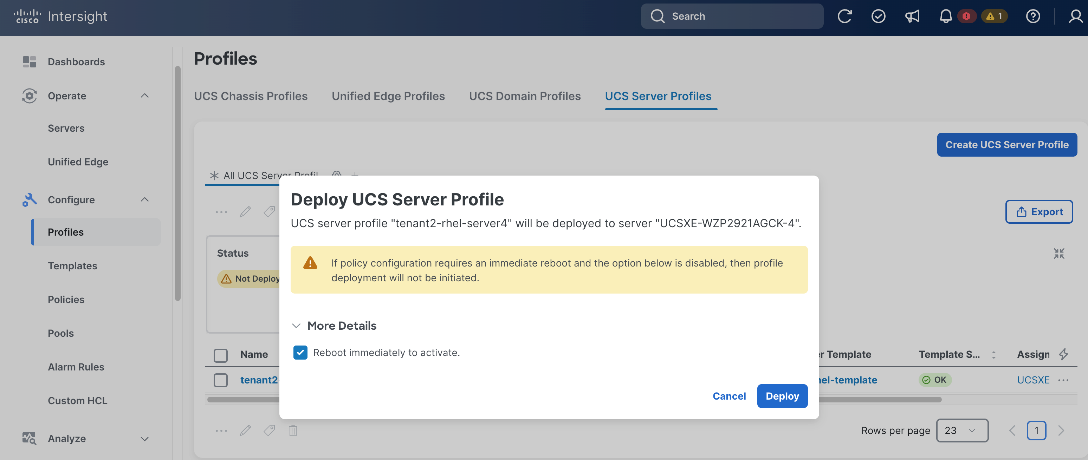1088x460 pixels.
Task: Click the bottom toolbar pencil edit icon
Action: pos(245,431)
